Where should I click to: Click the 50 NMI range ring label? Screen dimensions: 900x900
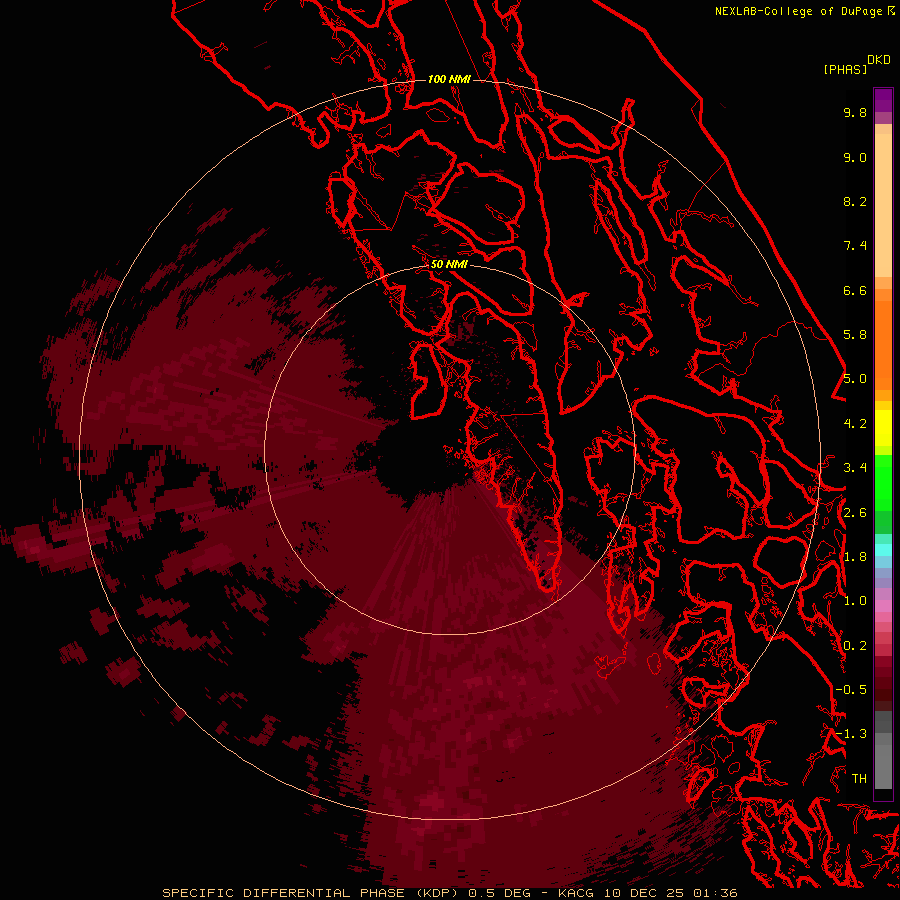(x=449, y=264)
